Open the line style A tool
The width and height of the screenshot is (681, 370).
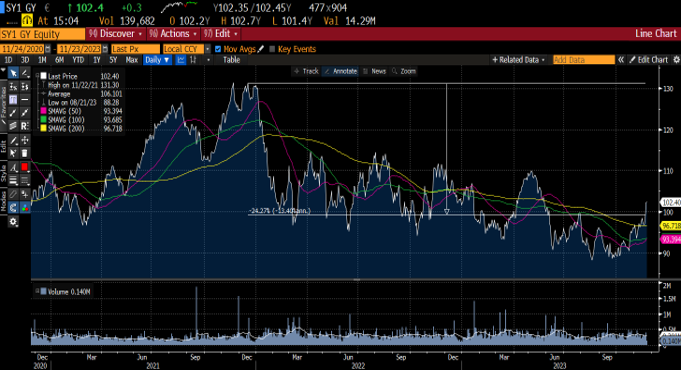pyautogui.click(x=13, y=167)
